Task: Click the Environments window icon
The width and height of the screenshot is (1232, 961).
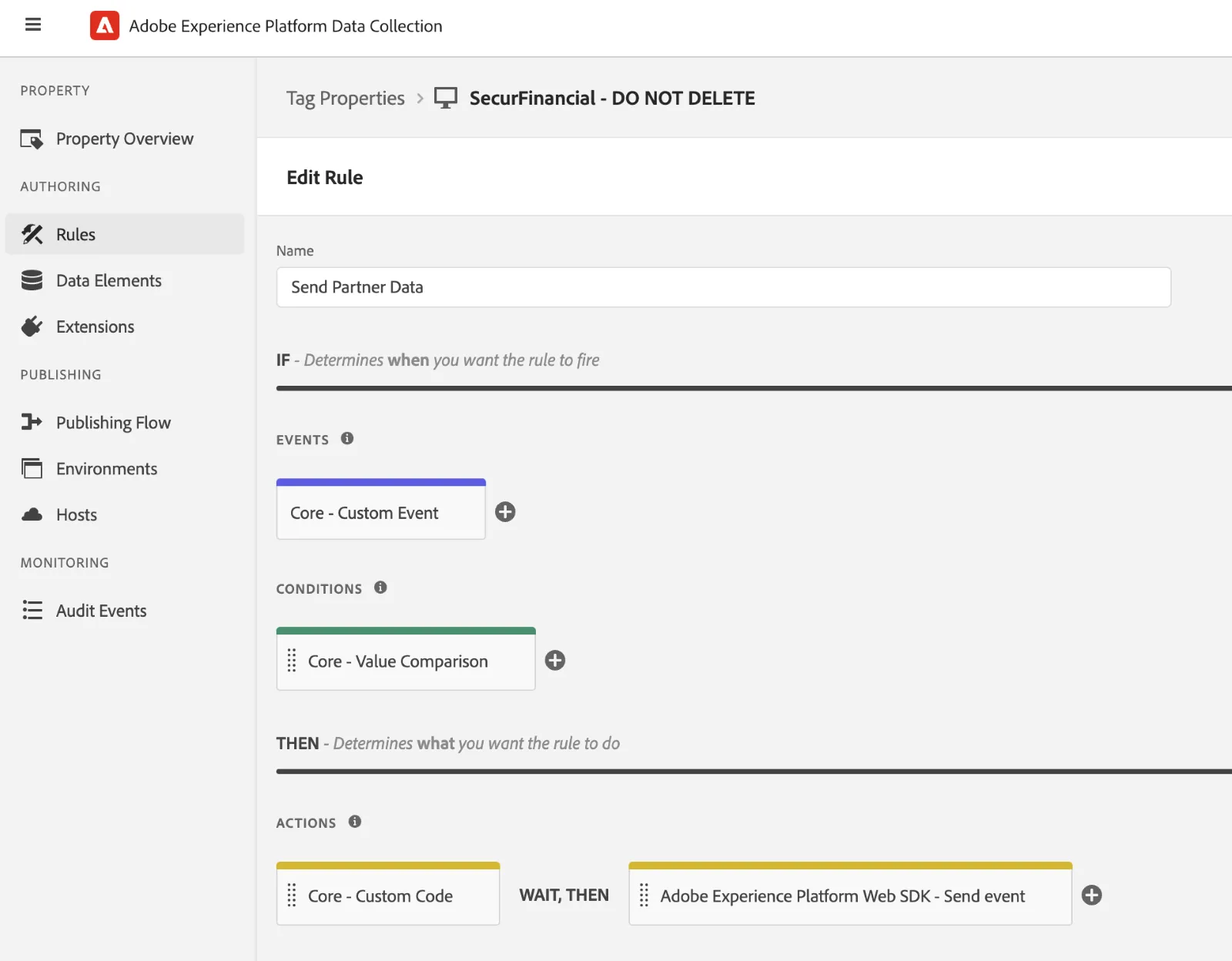Action: (32, 468)
